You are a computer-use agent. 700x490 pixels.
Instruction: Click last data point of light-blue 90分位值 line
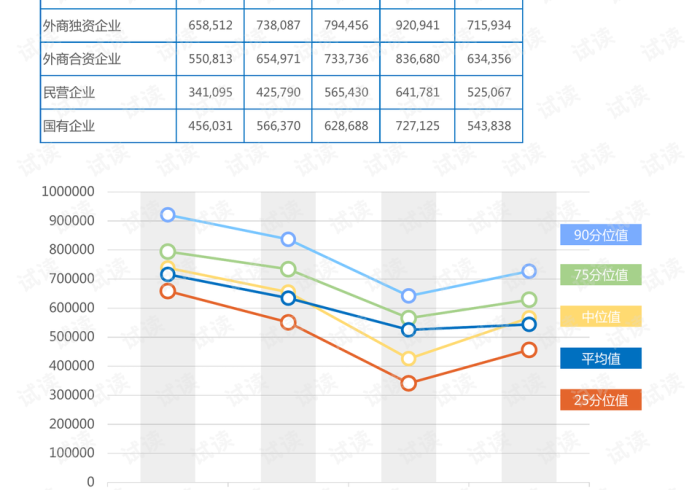point(529,271)
